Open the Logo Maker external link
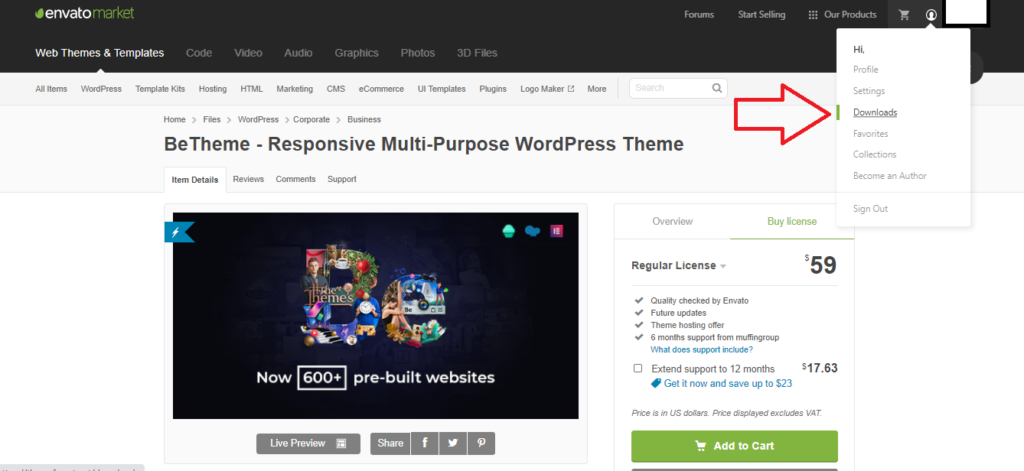The height and width of the screenshot is (471, 1024). (547, 89)
